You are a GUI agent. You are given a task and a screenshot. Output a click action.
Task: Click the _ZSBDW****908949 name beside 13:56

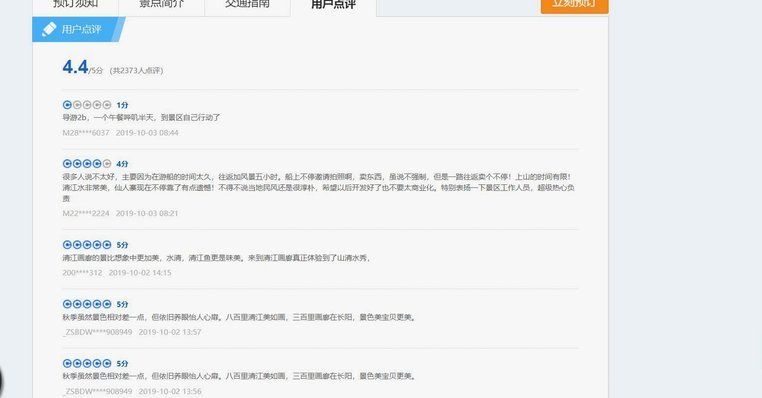97,391
